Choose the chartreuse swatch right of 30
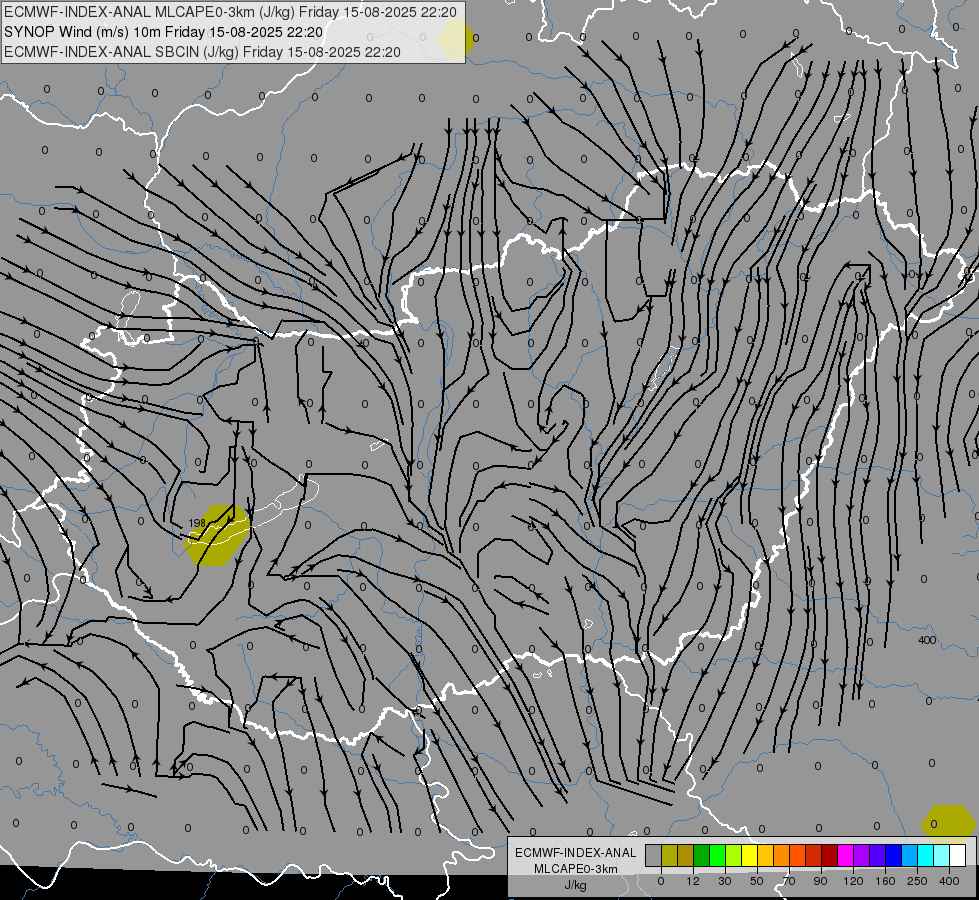Screen dimensions: 979x900 [x=734, y=855]
